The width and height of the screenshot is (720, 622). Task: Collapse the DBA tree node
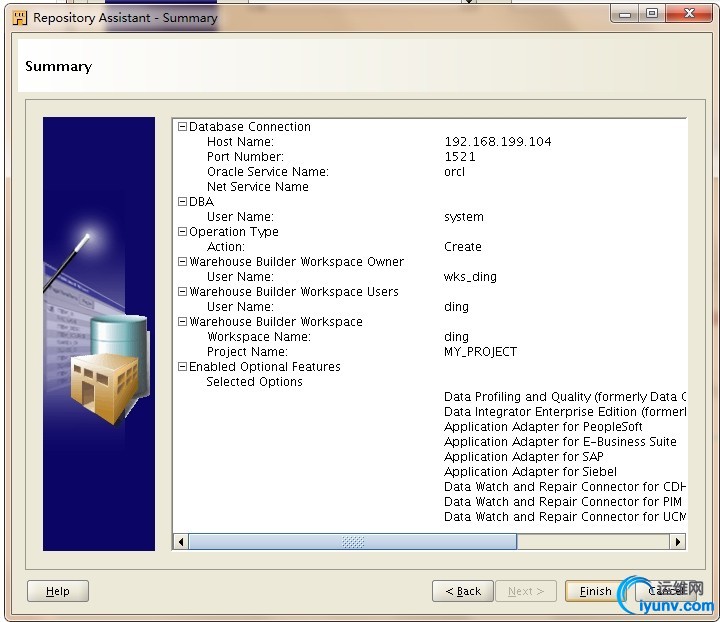pyautogui.click(x=182, y=202)
